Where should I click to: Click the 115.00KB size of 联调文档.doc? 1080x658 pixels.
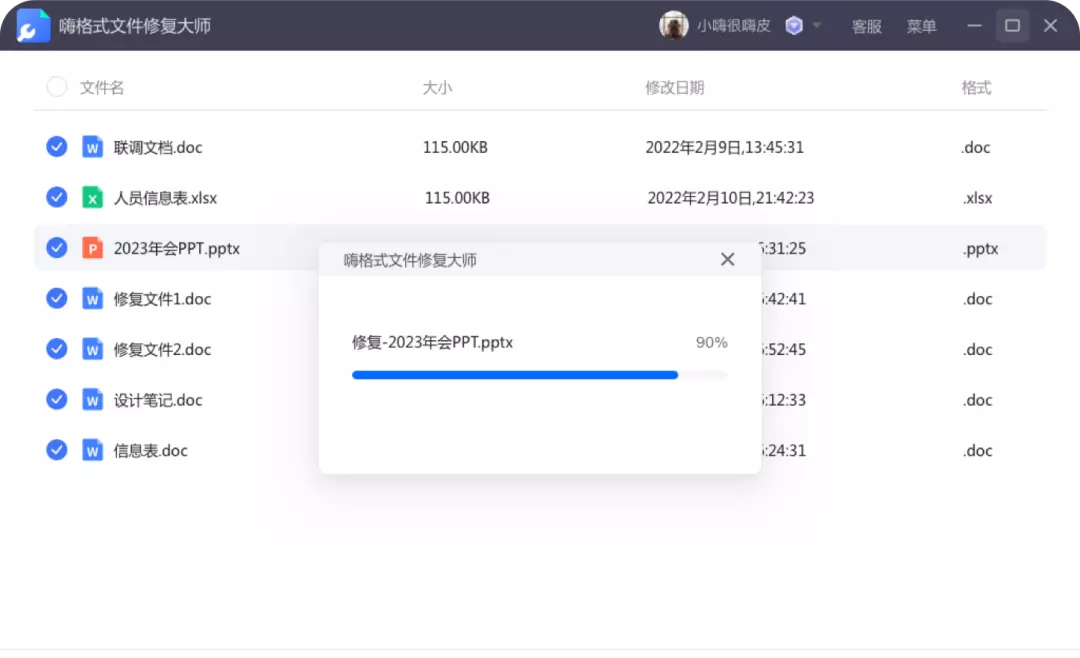click(x=455, y=147)
